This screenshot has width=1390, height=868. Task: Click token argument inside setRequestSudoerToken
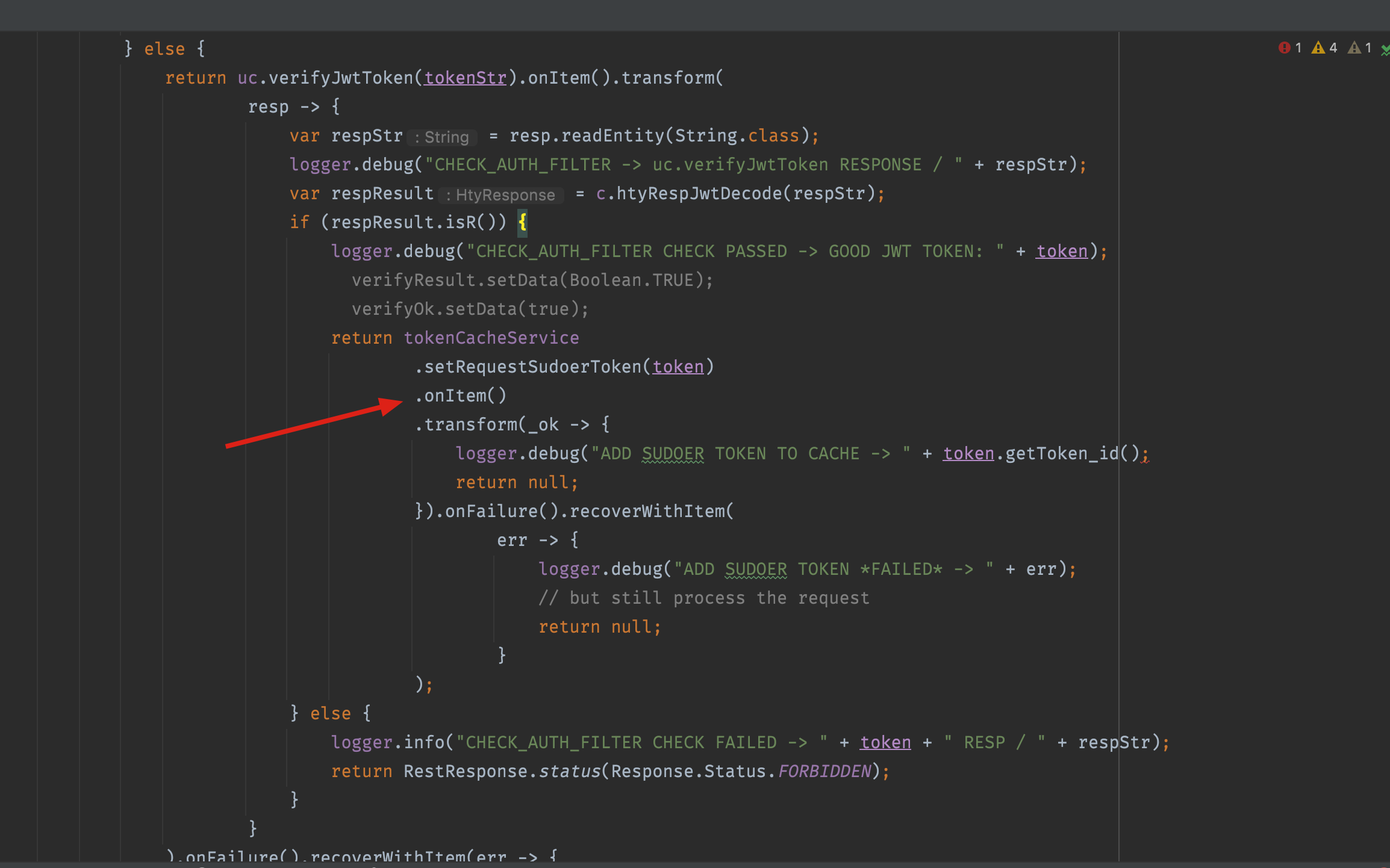point(678,367)
